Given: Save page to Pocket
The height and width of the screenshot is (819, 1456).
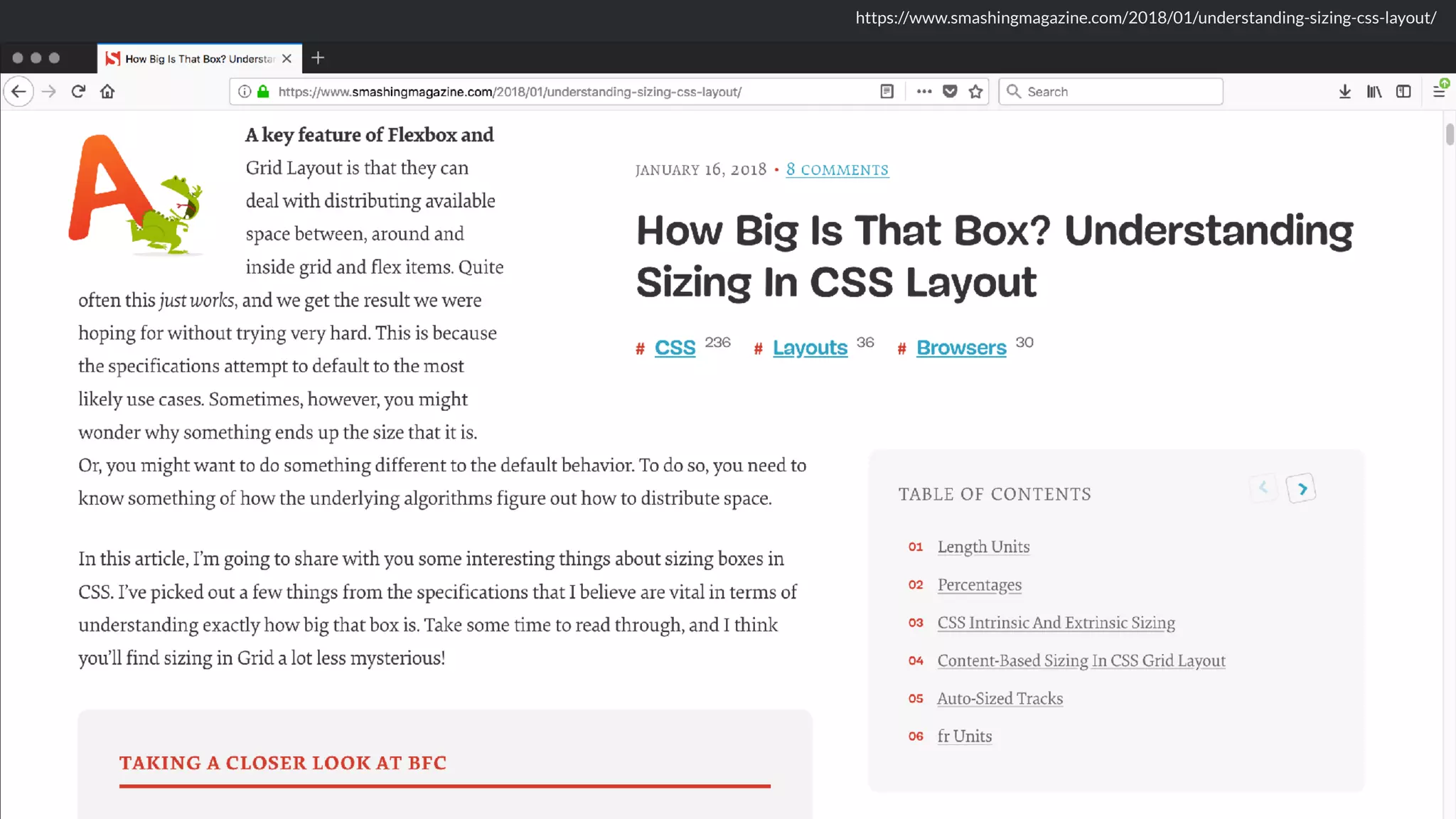Looking at the screenshot, I should (950, 92).
